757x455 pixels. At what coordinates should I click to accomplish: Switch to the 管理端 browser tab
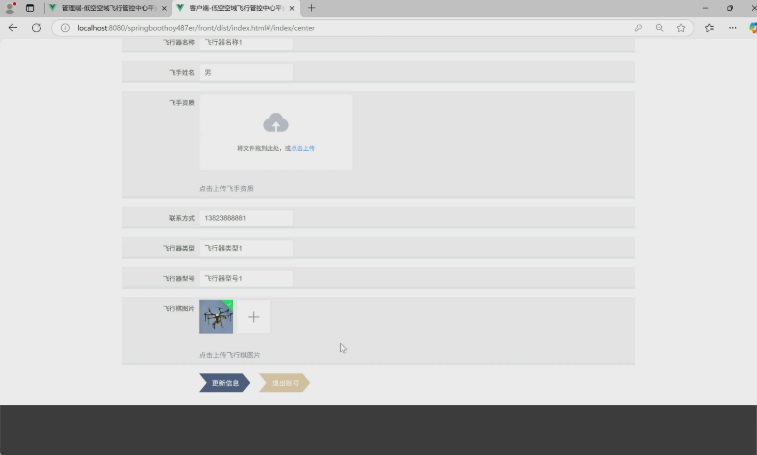pos(108,8)
